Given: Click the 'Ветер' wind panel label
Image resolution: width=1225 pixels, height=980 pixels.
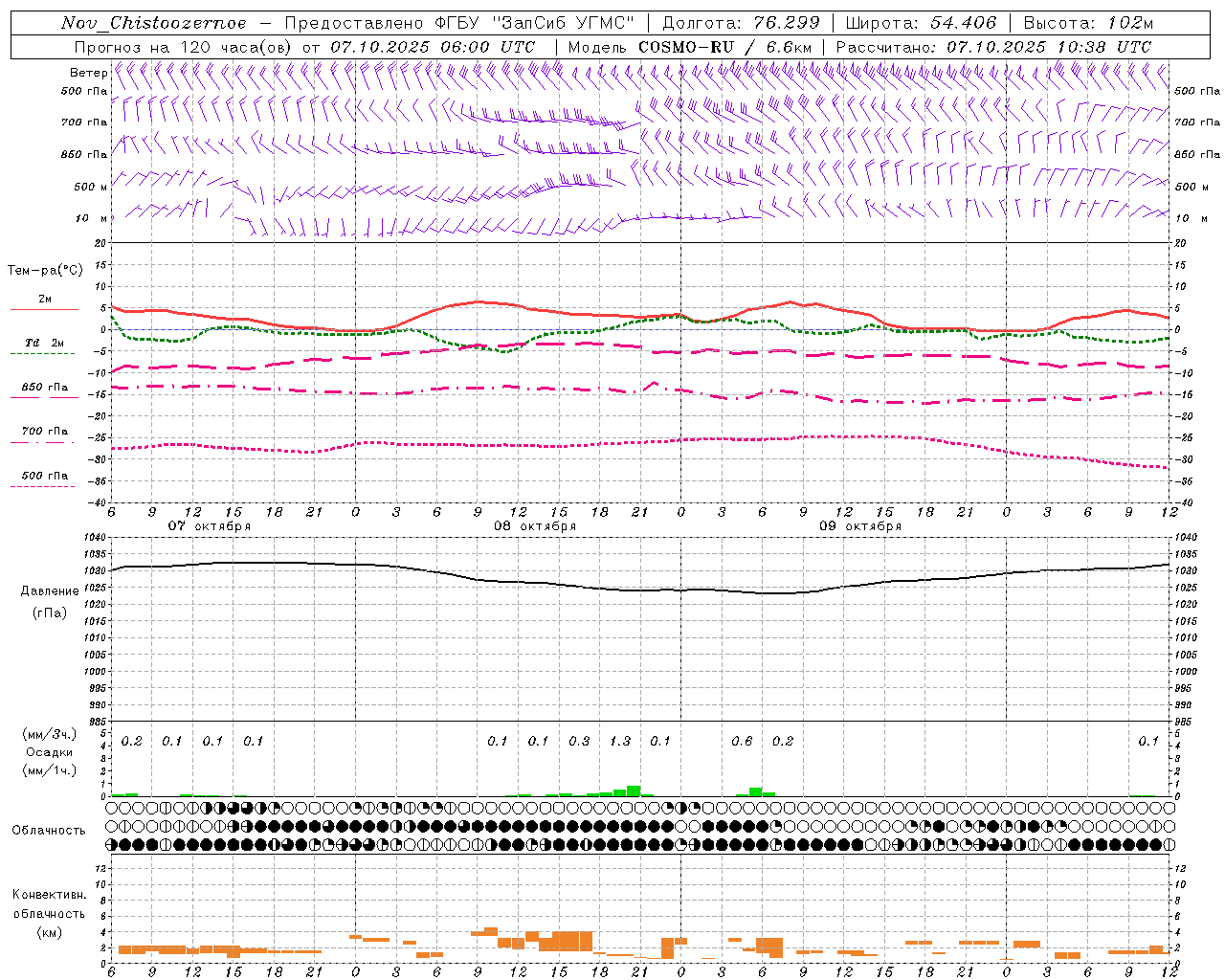Looking at the screenshot, I should pyautogui.click(x=88, y=73).
